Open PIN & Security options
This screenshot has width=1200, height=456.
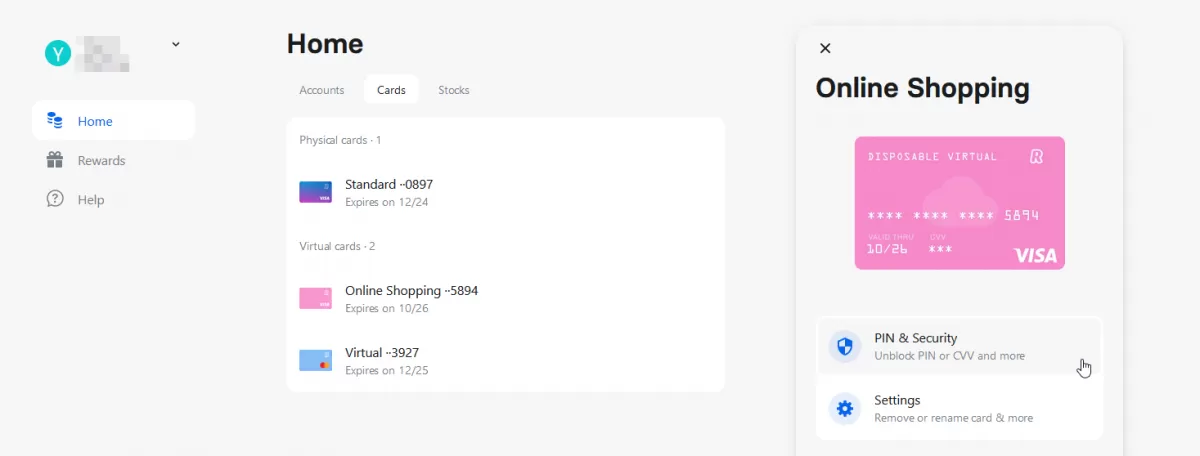(959, 347)
